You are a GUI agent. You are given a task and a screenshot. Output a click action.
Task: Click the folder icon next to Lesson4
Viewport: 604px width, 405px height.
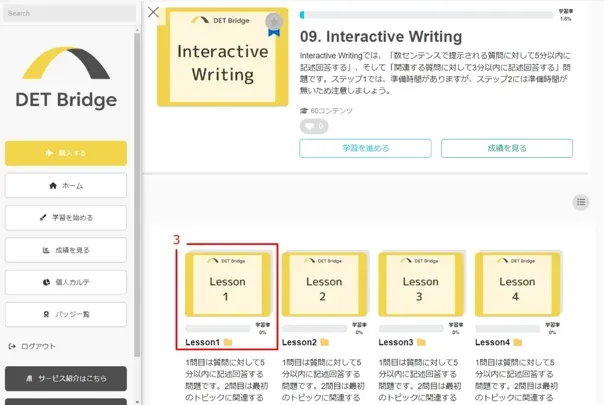pos(518,342)
